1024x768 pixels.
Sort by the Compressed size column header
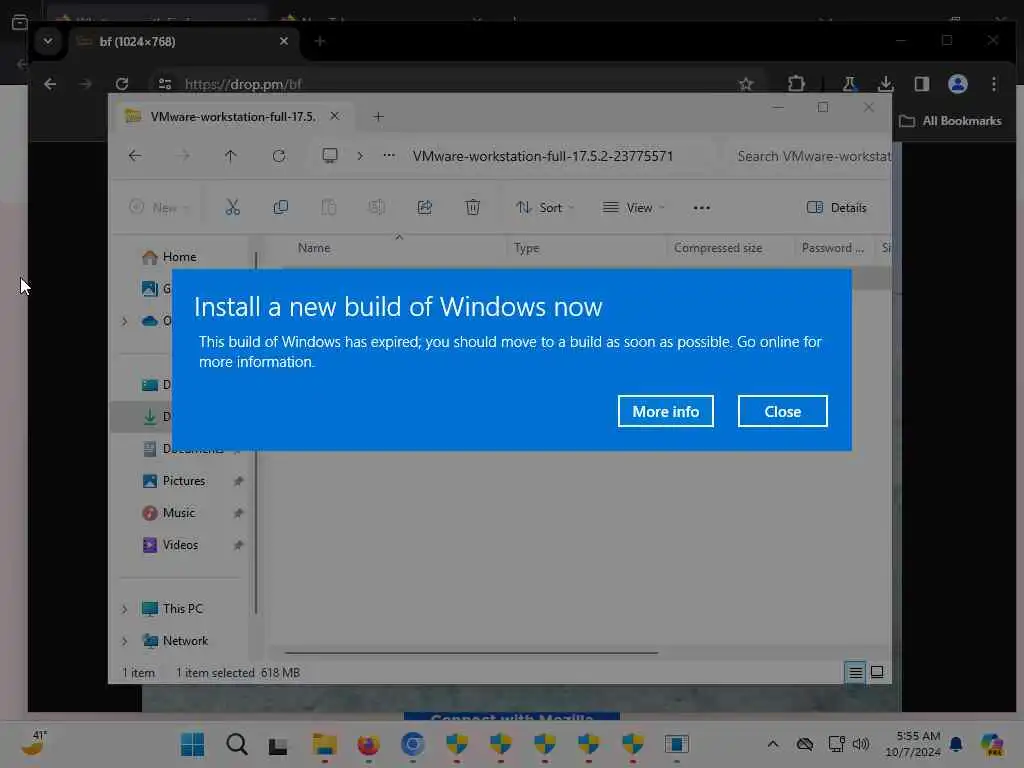coord(718,248)
